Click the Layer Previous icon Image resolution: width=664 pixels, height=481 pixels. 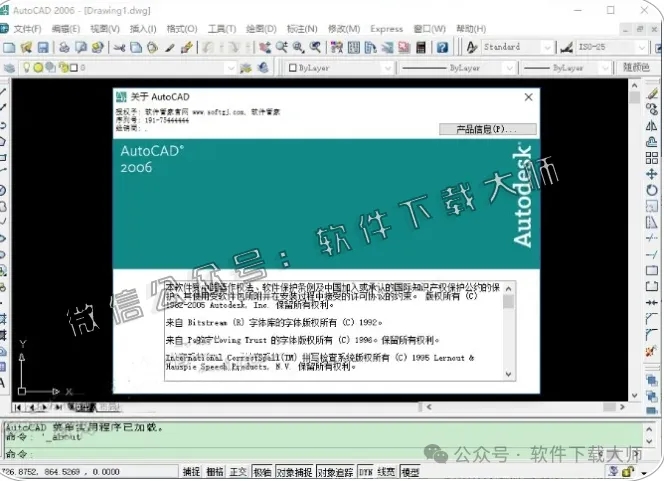point(263,68)
